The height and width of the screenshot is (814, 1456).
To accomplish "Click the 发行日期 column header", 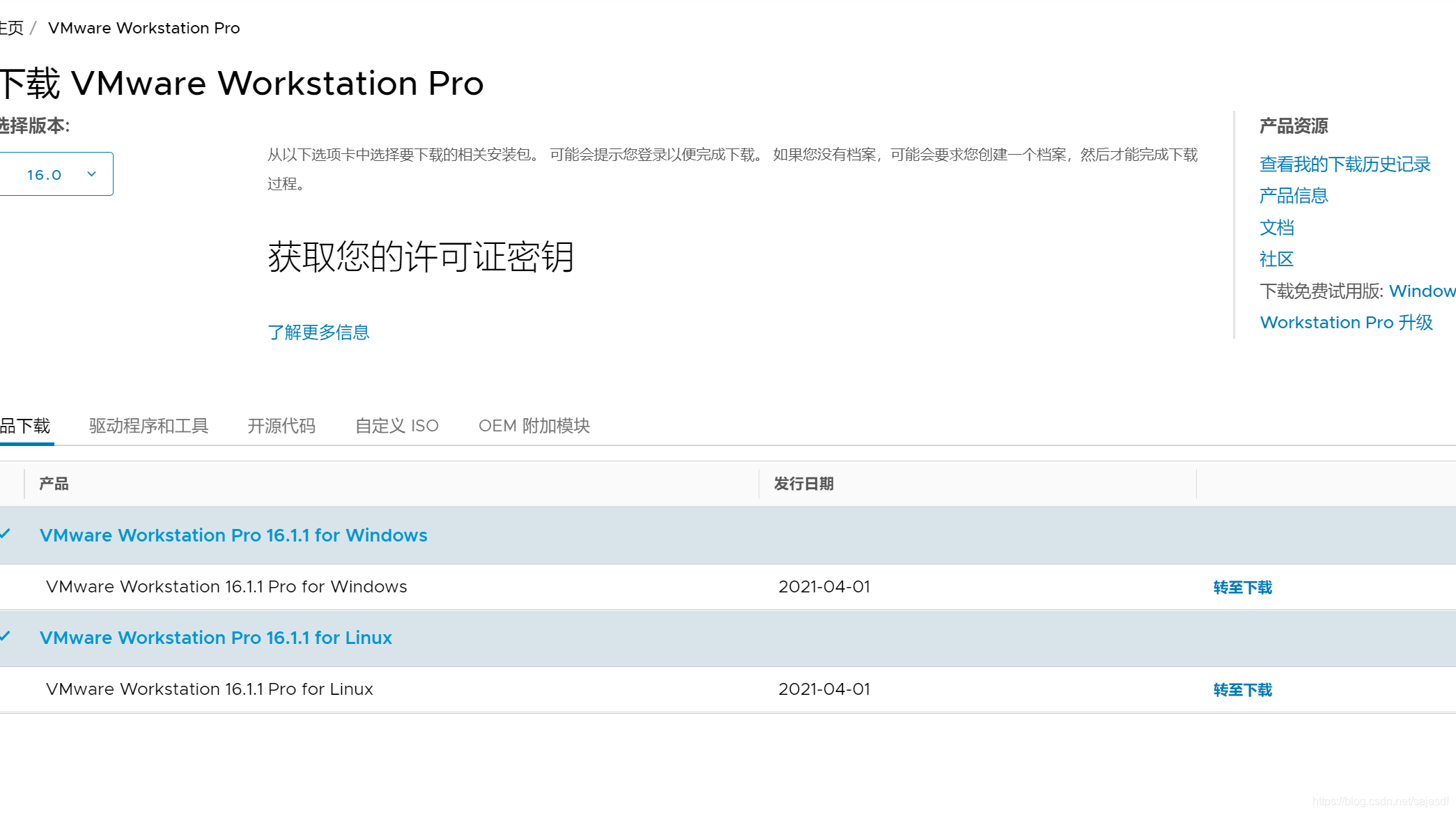I will coord(804,484).
